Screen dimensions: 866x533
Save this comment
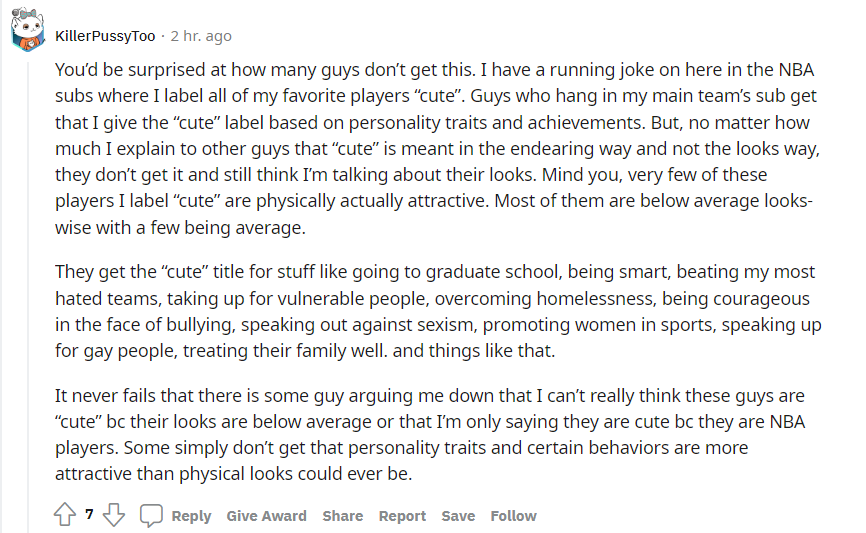(x=458, y=516)
